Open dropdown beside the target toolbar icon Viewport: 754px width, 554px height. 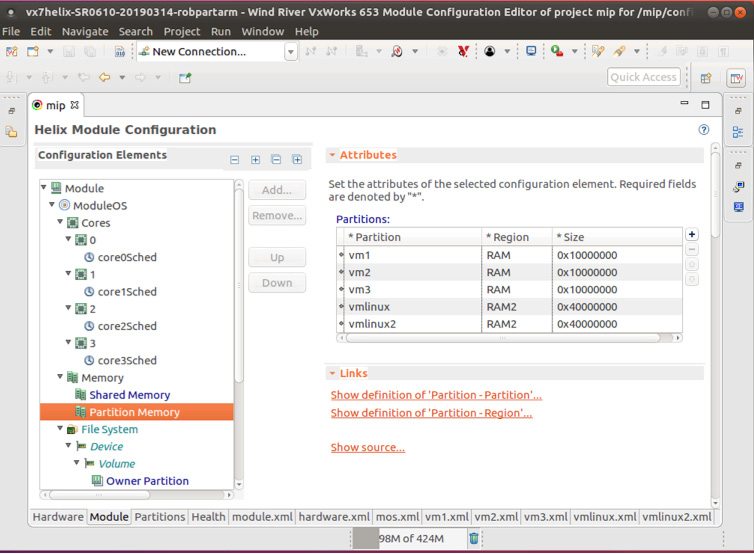[415, 51]
